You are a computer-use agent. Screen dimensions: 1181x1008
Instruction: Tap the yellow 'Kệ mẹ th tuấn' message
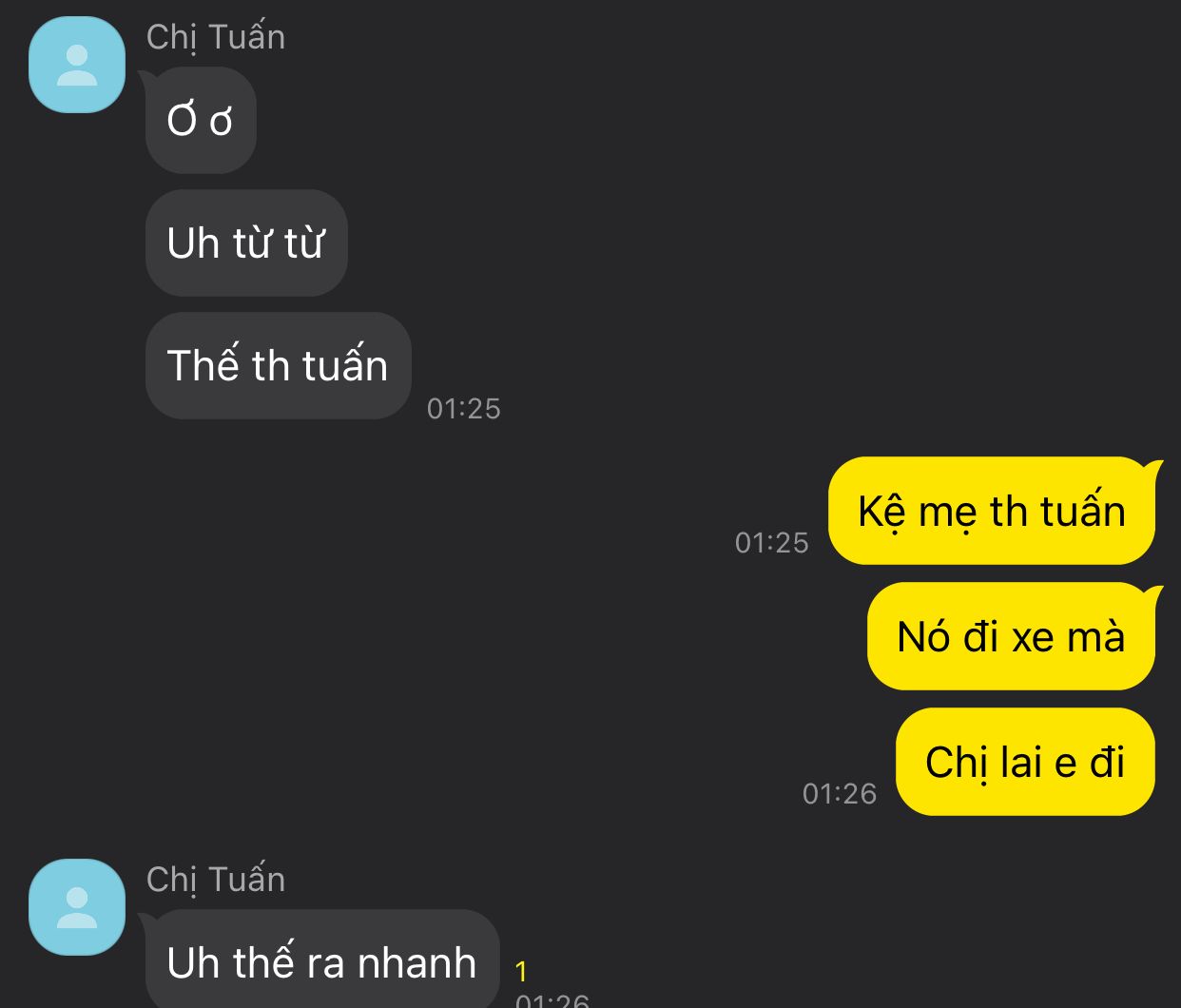tap(992, 511)
